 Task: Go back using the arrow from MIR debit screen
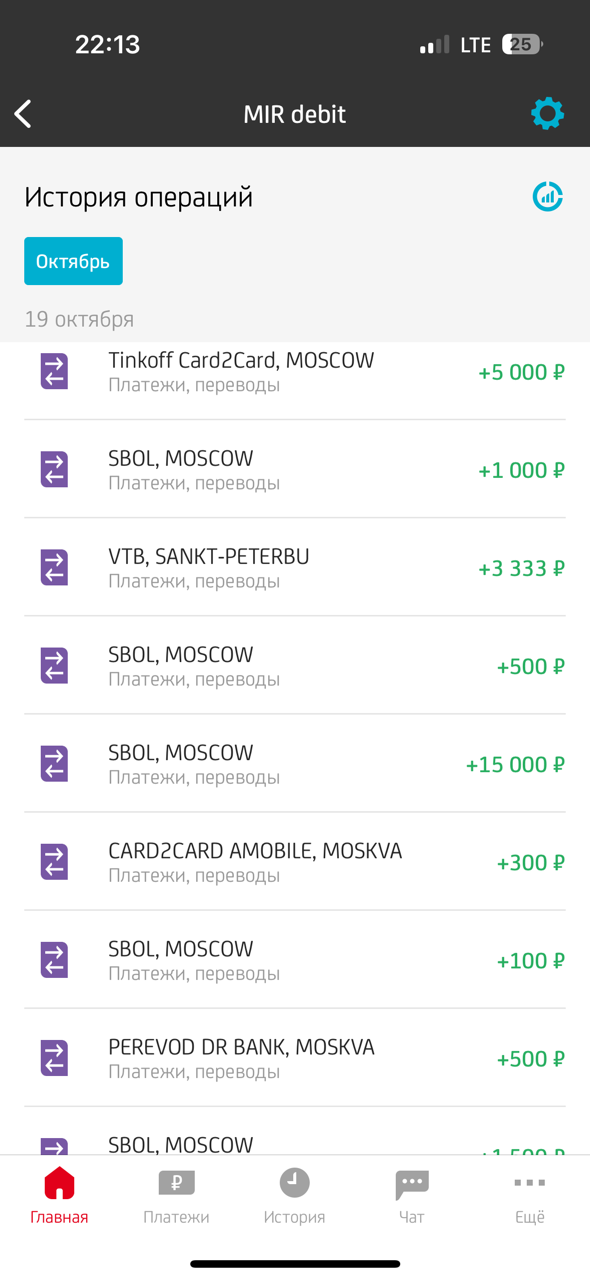(22, 113)
